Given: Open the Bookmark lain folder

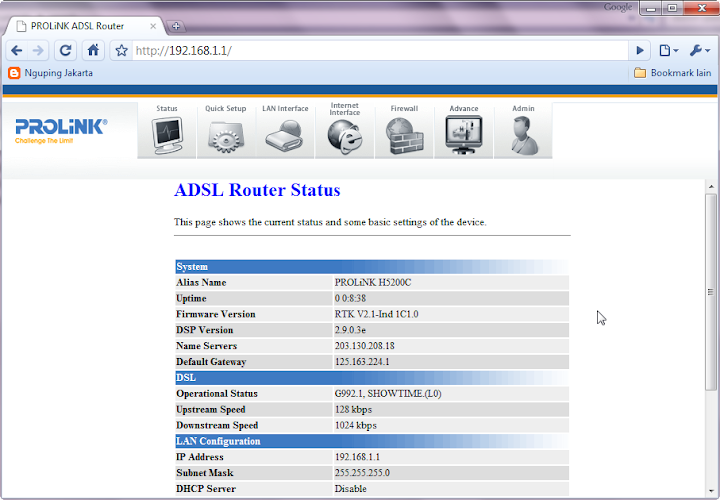Looking at the screenshot, I should 673,73.
